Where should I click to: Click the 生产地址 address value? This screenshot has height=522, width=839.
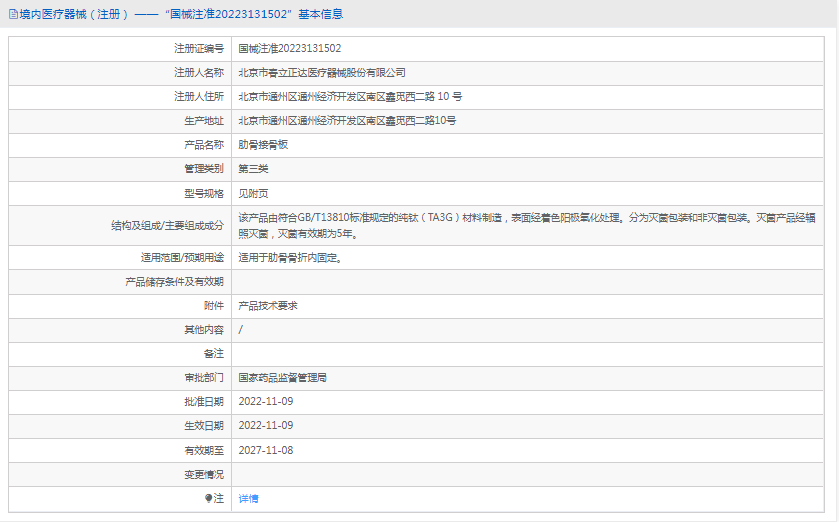coord(347,121)
